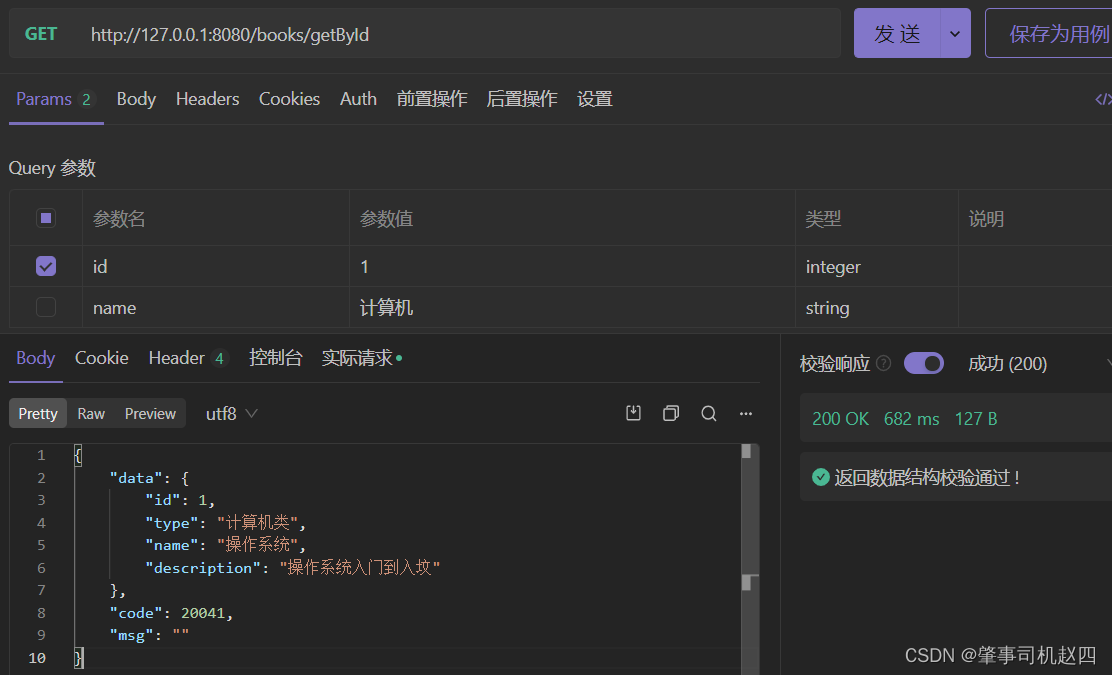Switch response view to Raw
1112x675 pixels.
(x=91, y=414)
